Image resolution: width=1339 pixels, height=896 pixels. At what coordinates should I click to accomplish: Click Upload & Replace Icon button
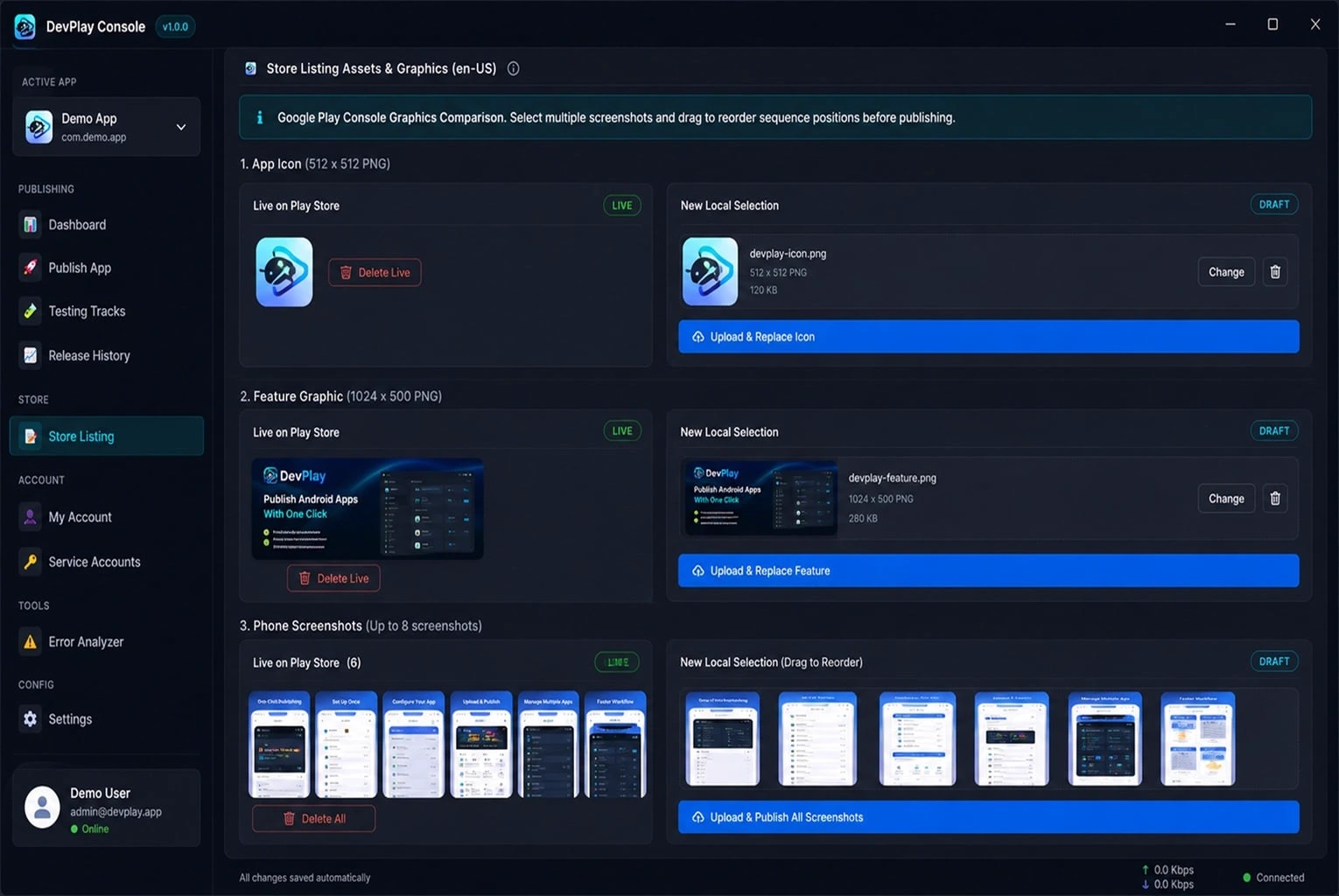988,337
